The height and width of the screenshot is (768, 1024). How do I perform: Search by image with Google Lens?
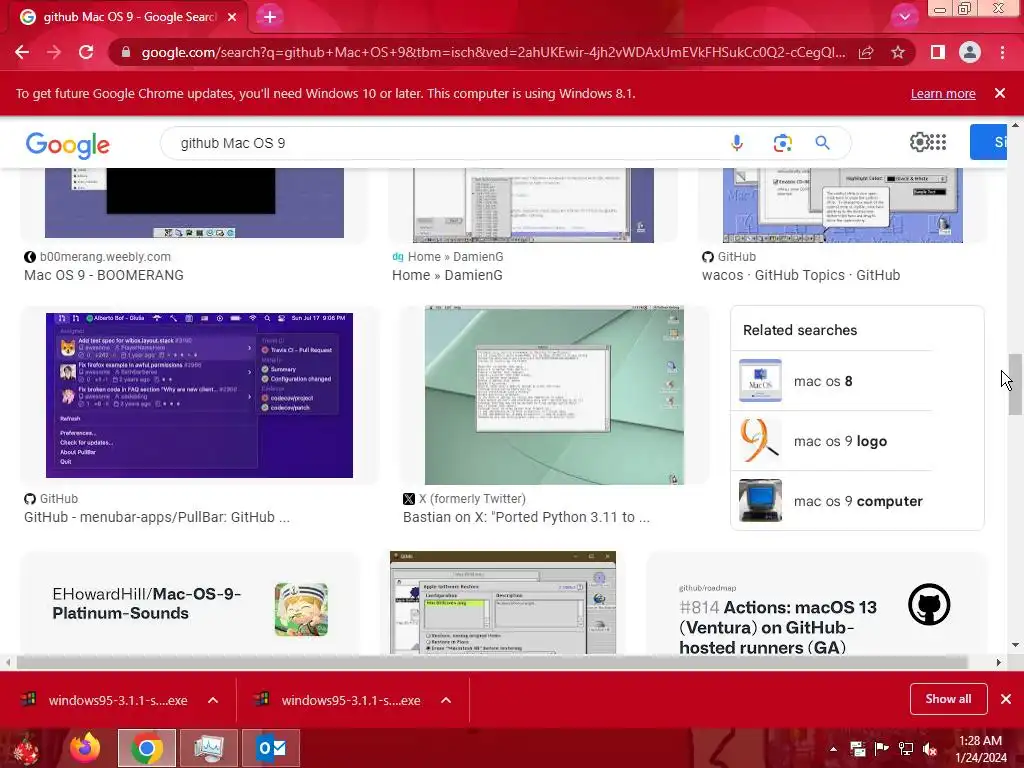point(782,143)
